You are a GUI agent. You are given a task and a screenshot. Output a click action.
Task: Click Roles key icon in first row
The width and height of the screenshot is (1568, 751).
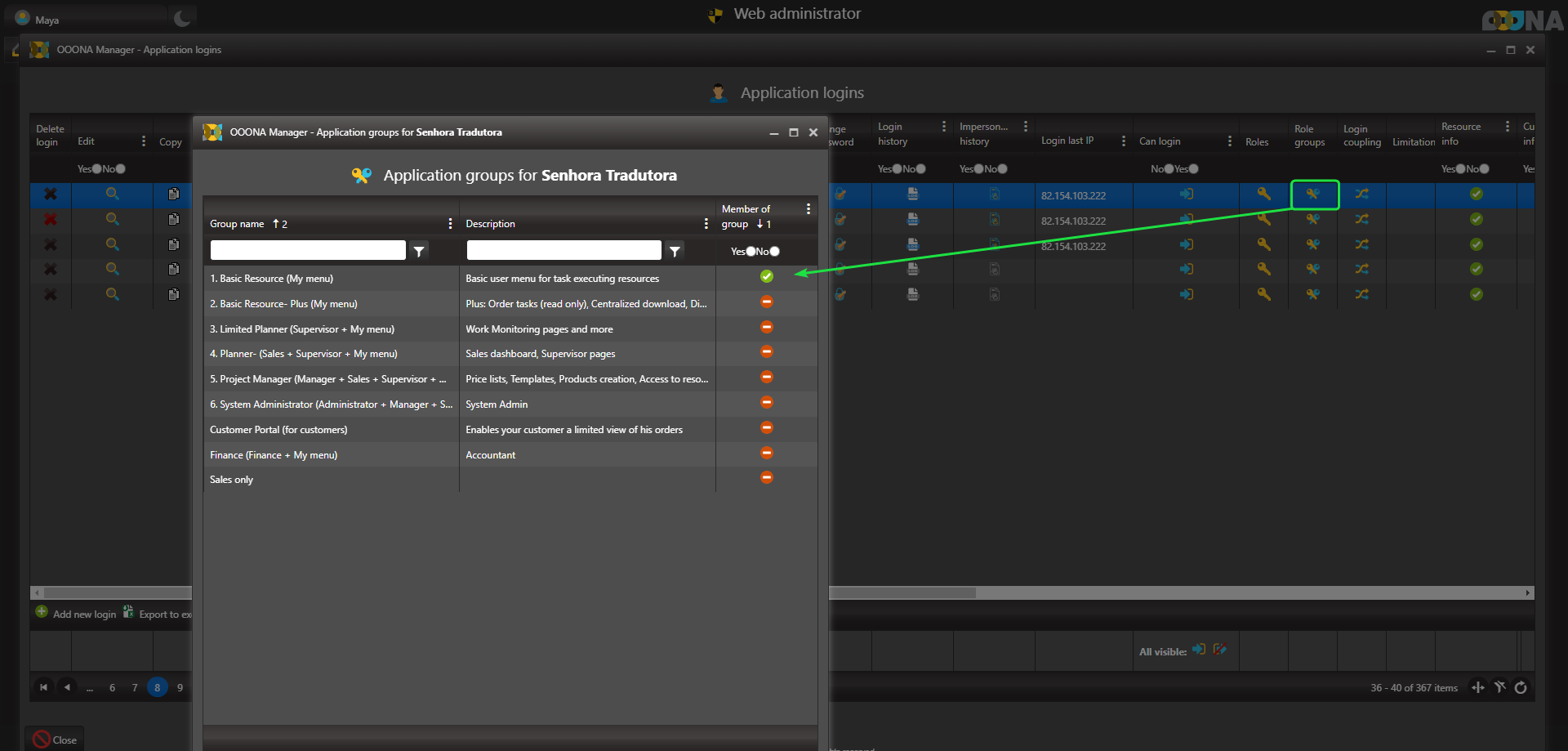click(x=1263, y=194)
